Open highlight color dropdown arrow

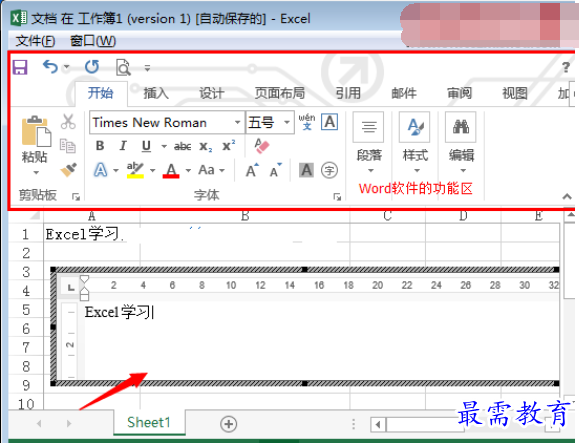click(153, 171)
